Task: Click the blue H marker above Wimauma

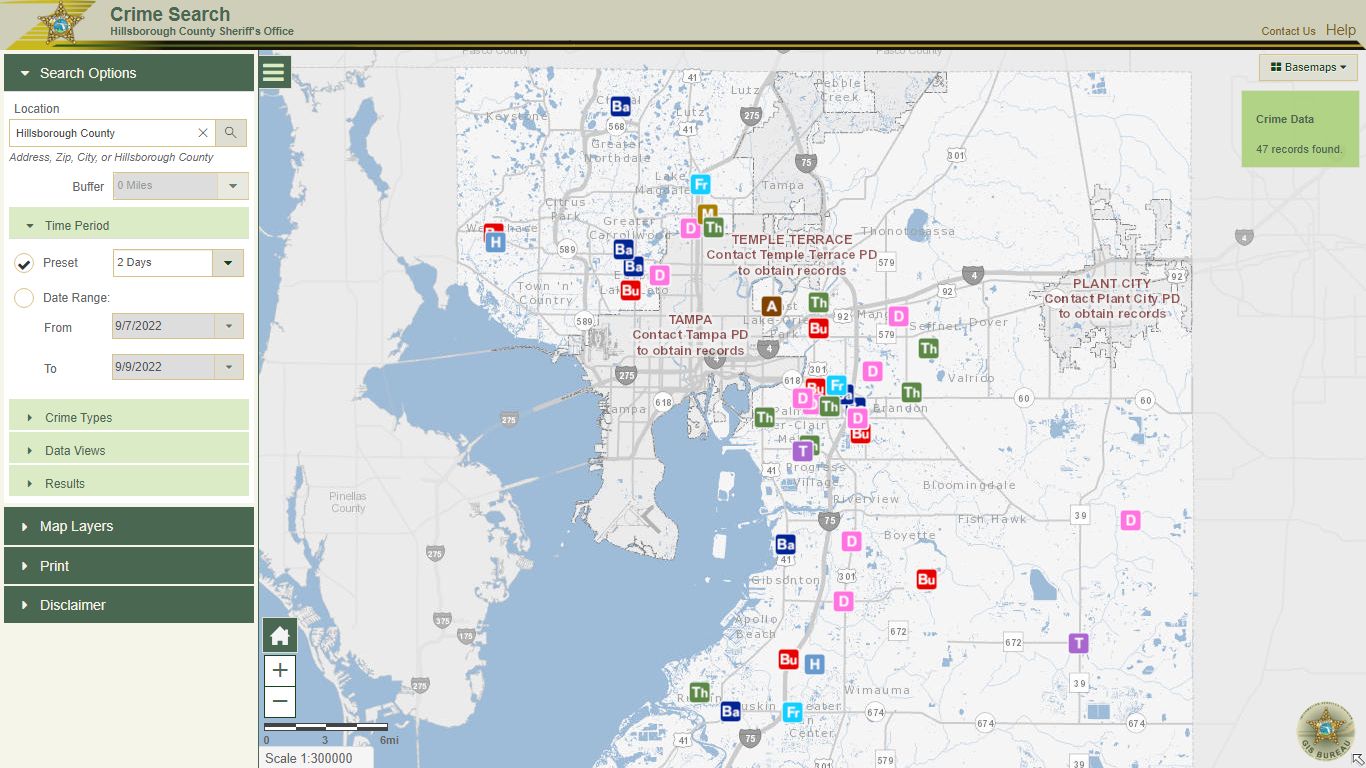Action: tap(814, 664)
